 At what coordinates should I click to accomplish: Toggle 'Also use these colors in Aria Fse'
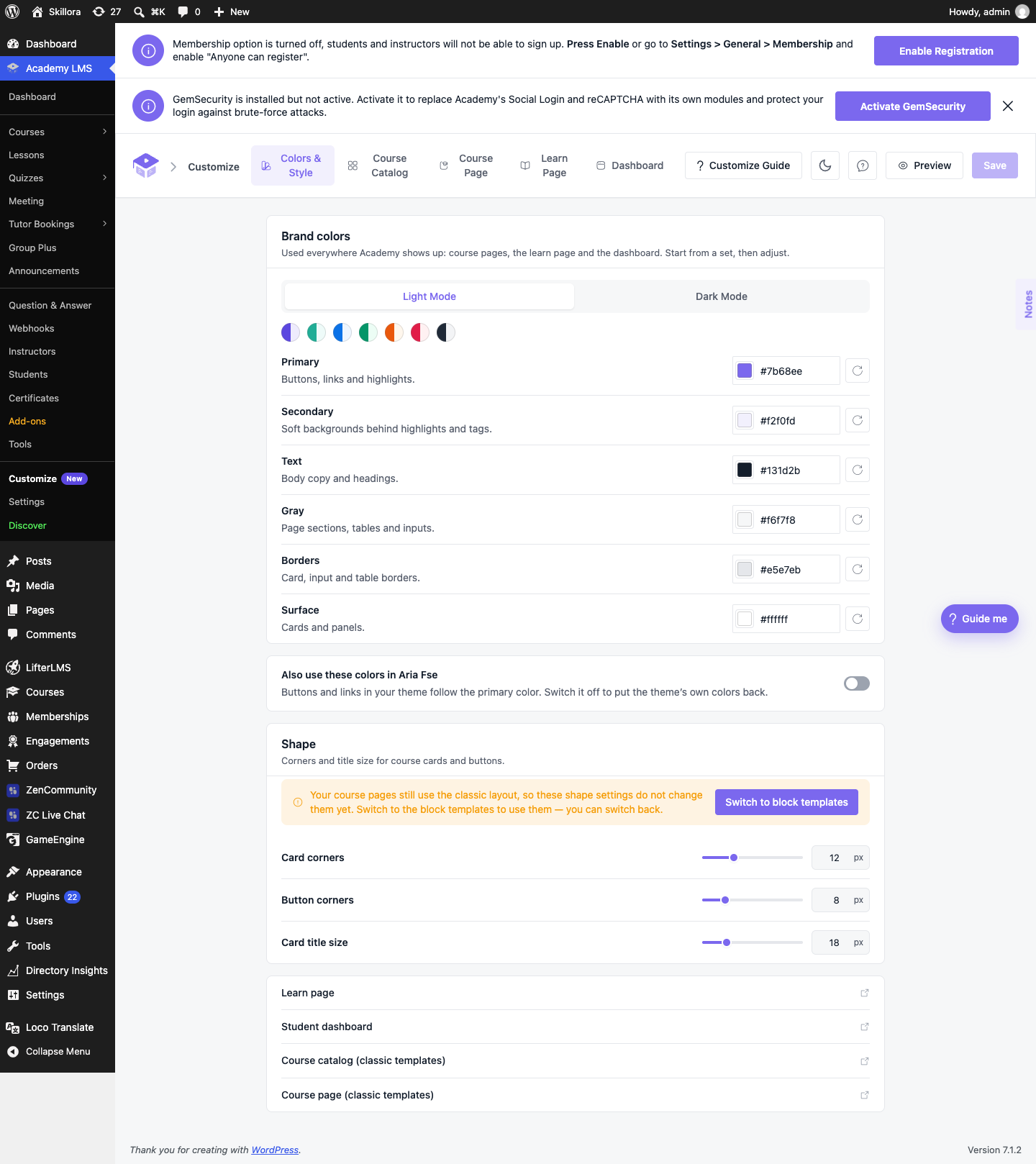[x=857, y=683]
